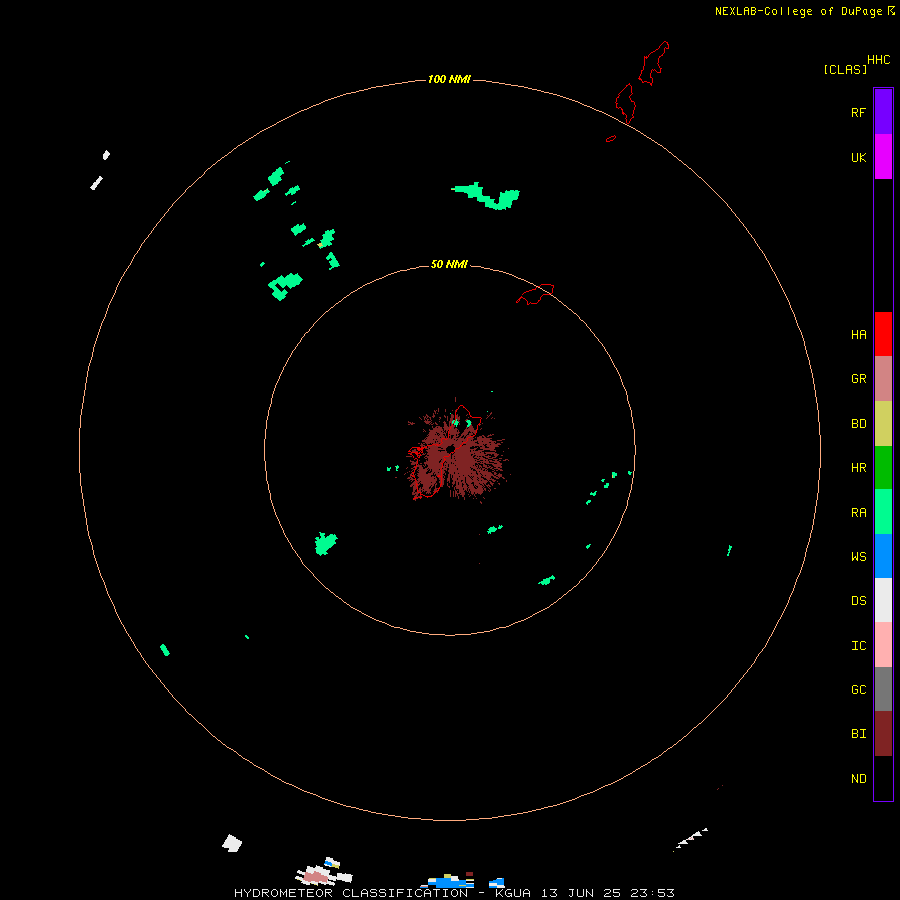Screen dimensions: 900x900
Task: Click the "DS" legend label
Action: [x=859, y=601]
